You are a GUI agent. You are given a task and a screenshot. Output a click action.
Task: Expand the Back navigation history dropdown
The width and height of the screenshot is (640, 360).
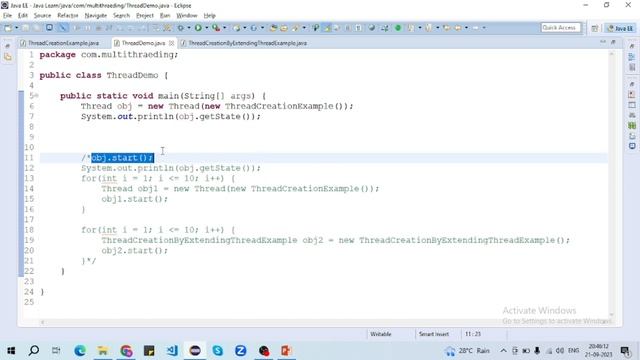[466, 28]
